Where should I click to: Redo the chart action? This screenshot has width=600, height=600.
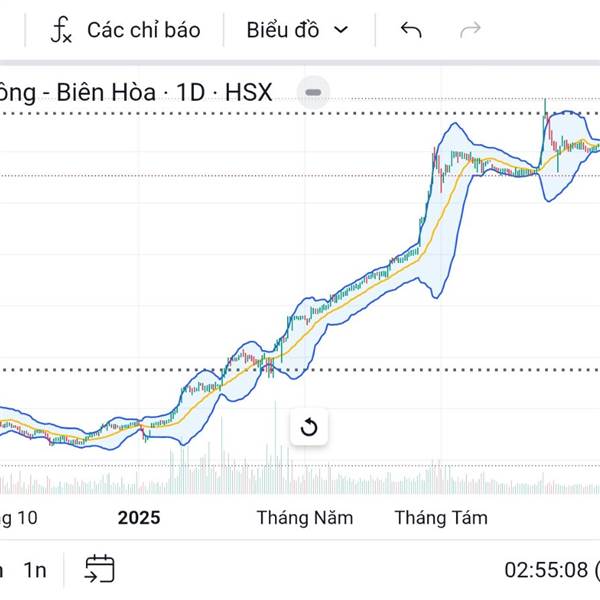click(x=470, y=30)
